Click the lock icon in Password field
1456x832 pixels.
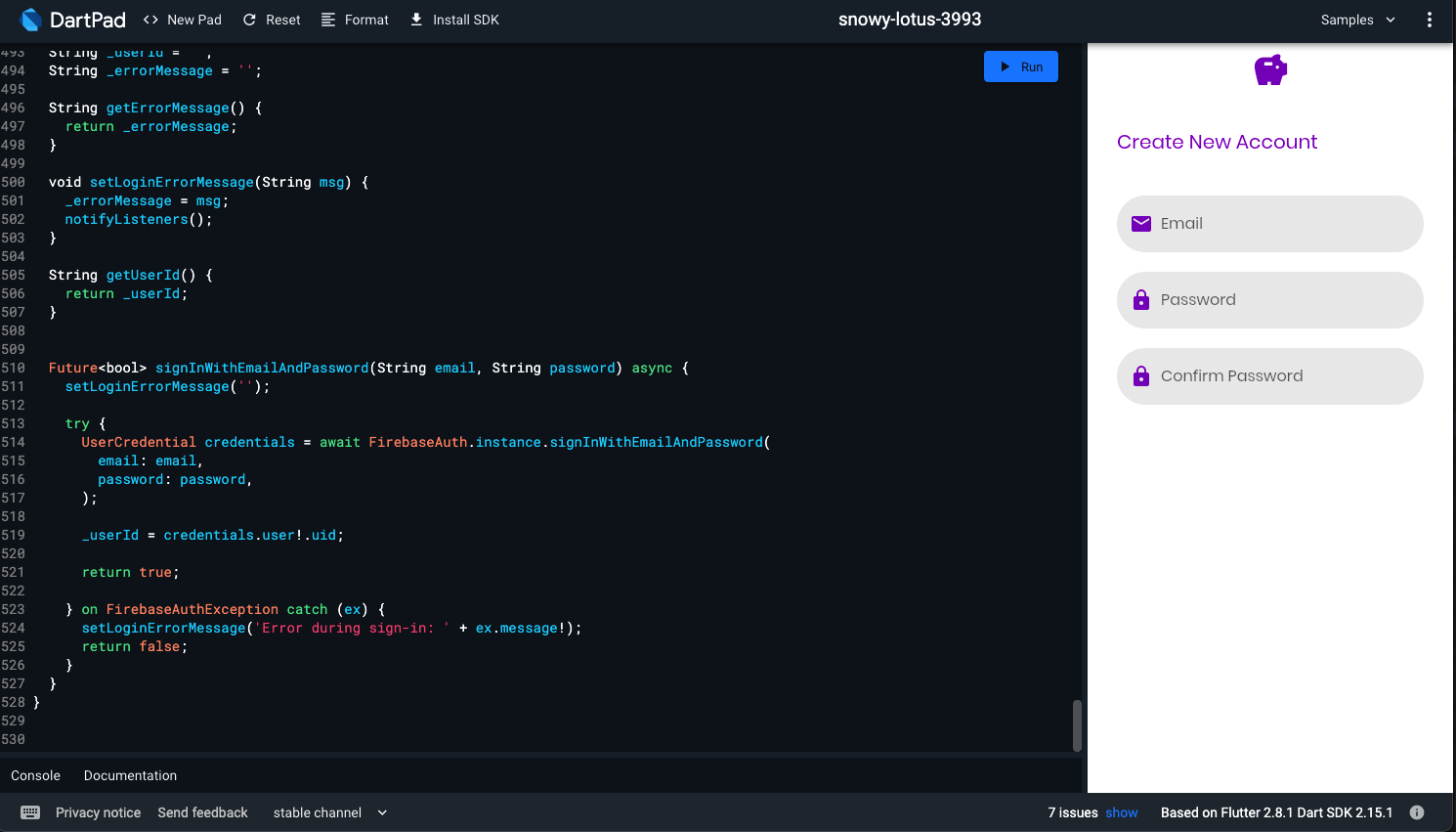pyautogui.click(x=1141, y=300)
